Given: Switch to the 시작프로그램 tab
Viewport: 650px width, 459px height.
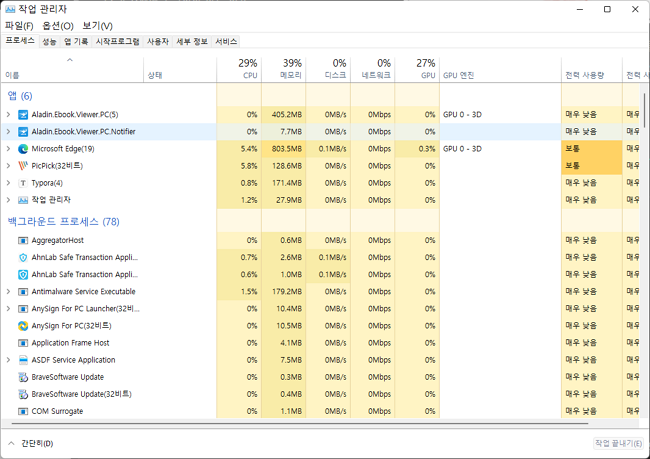Looking at the screenshot, I should tap(118, 41).
